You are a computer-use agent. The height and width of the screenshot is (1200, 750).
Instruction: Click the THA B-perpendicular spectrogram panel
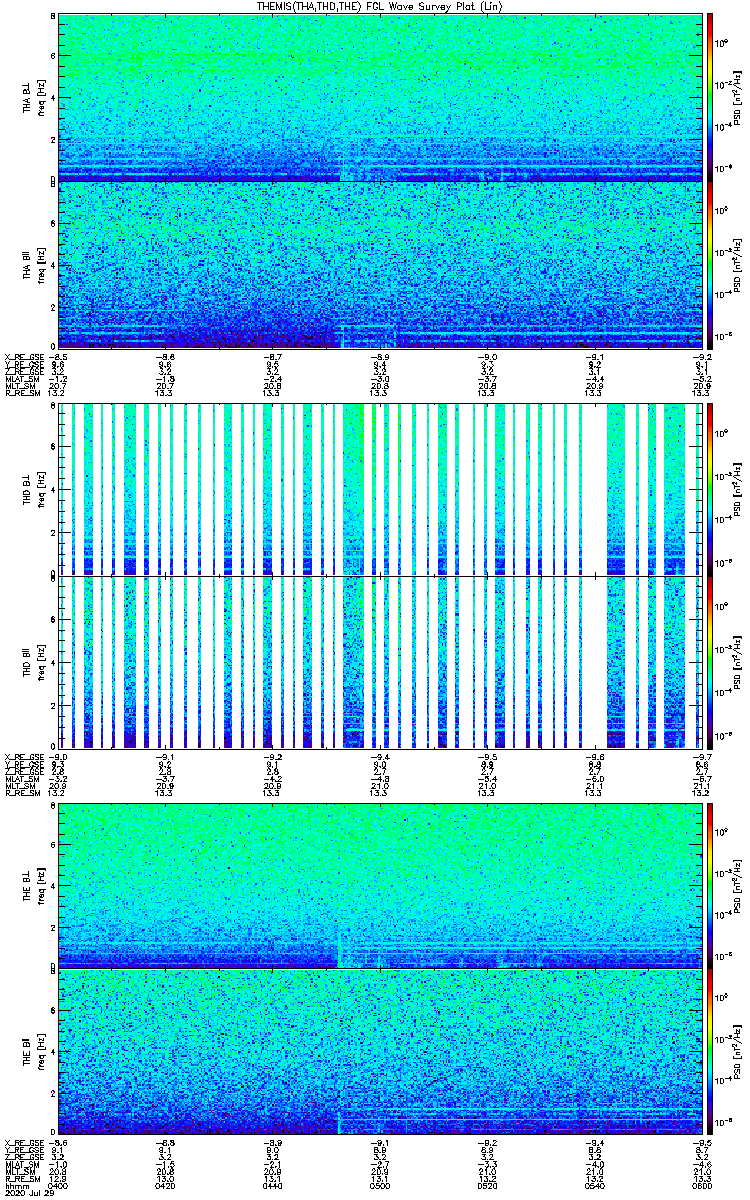click(x=379, y=97)
